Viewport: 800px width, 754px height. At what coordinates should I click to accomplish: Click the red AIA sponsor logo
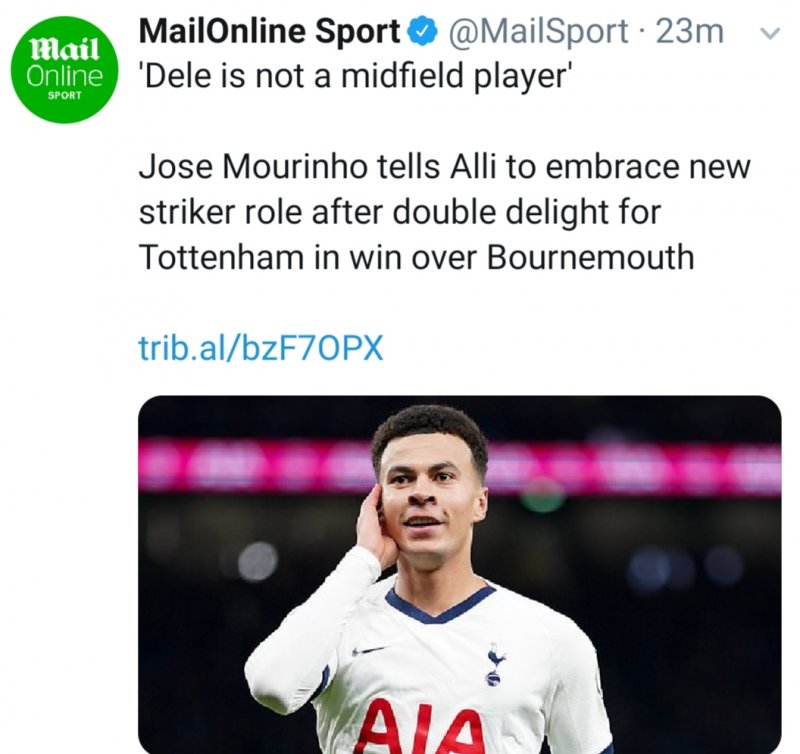pyautogui.click(x=423, y=727)
